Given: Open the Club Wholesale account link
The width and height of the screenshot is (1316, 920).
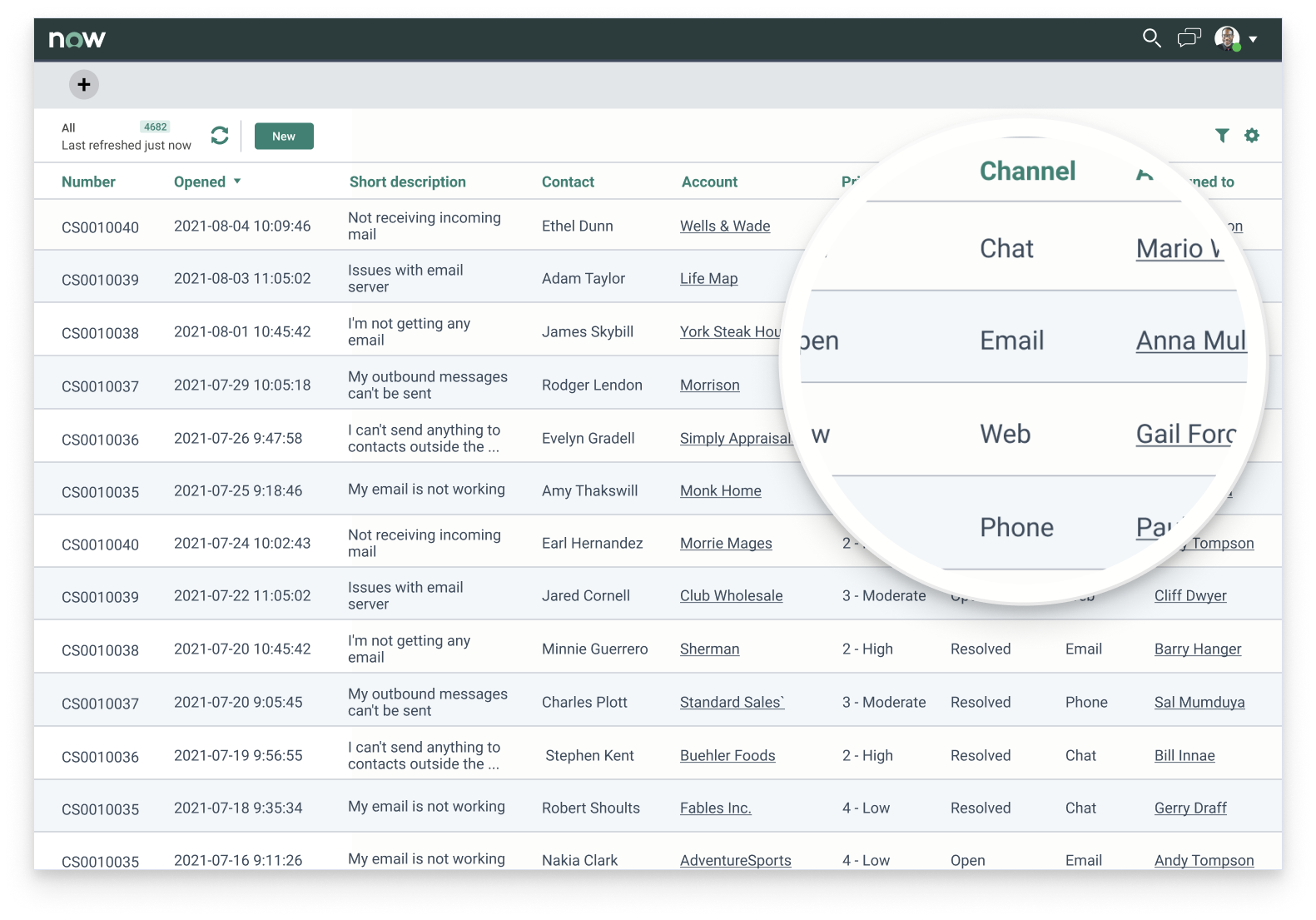Looking at the screenshot, I should tap(731, 596).
